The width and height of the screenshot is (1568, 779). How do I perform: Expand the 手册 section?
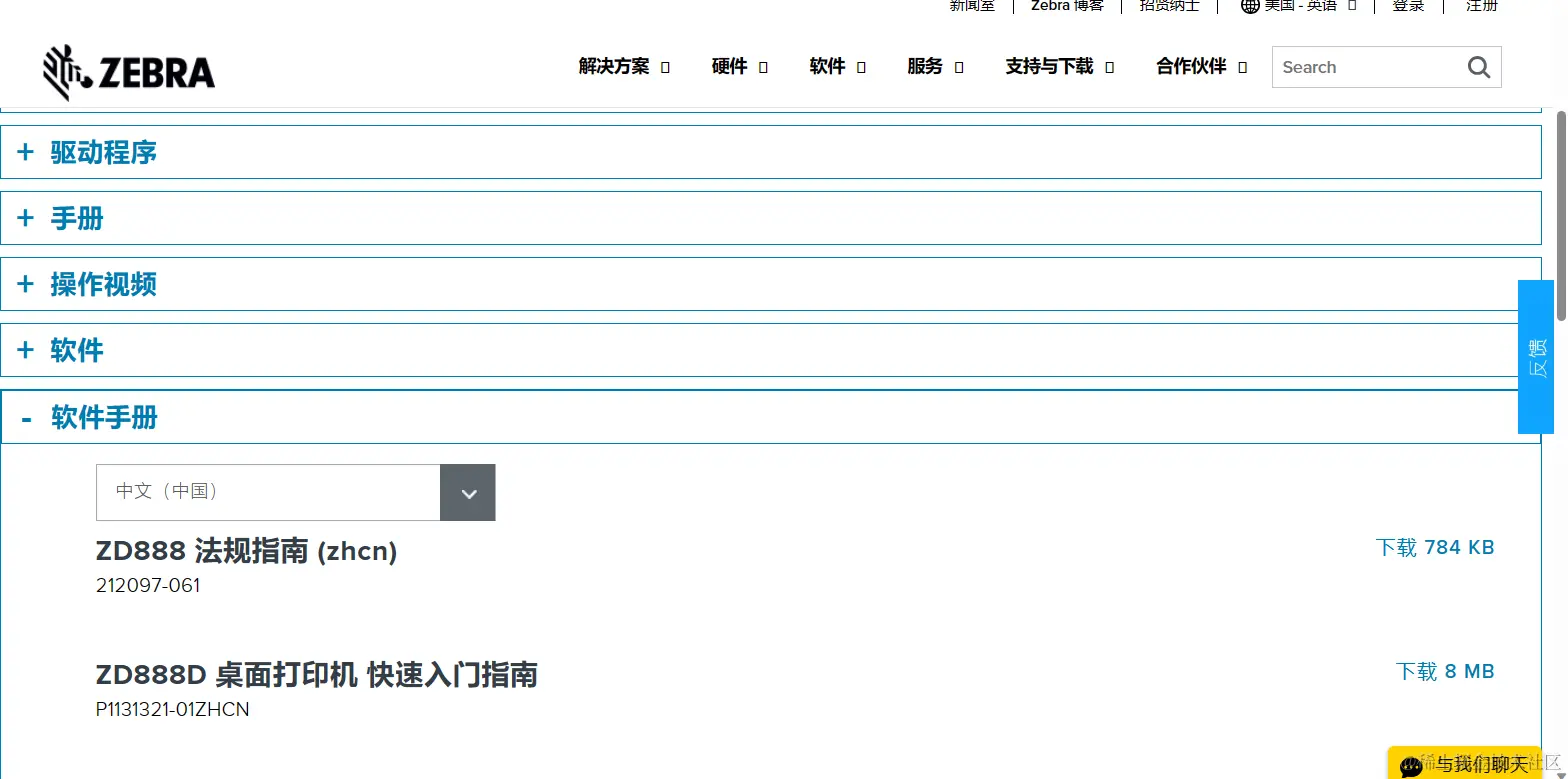click(770, 218)
